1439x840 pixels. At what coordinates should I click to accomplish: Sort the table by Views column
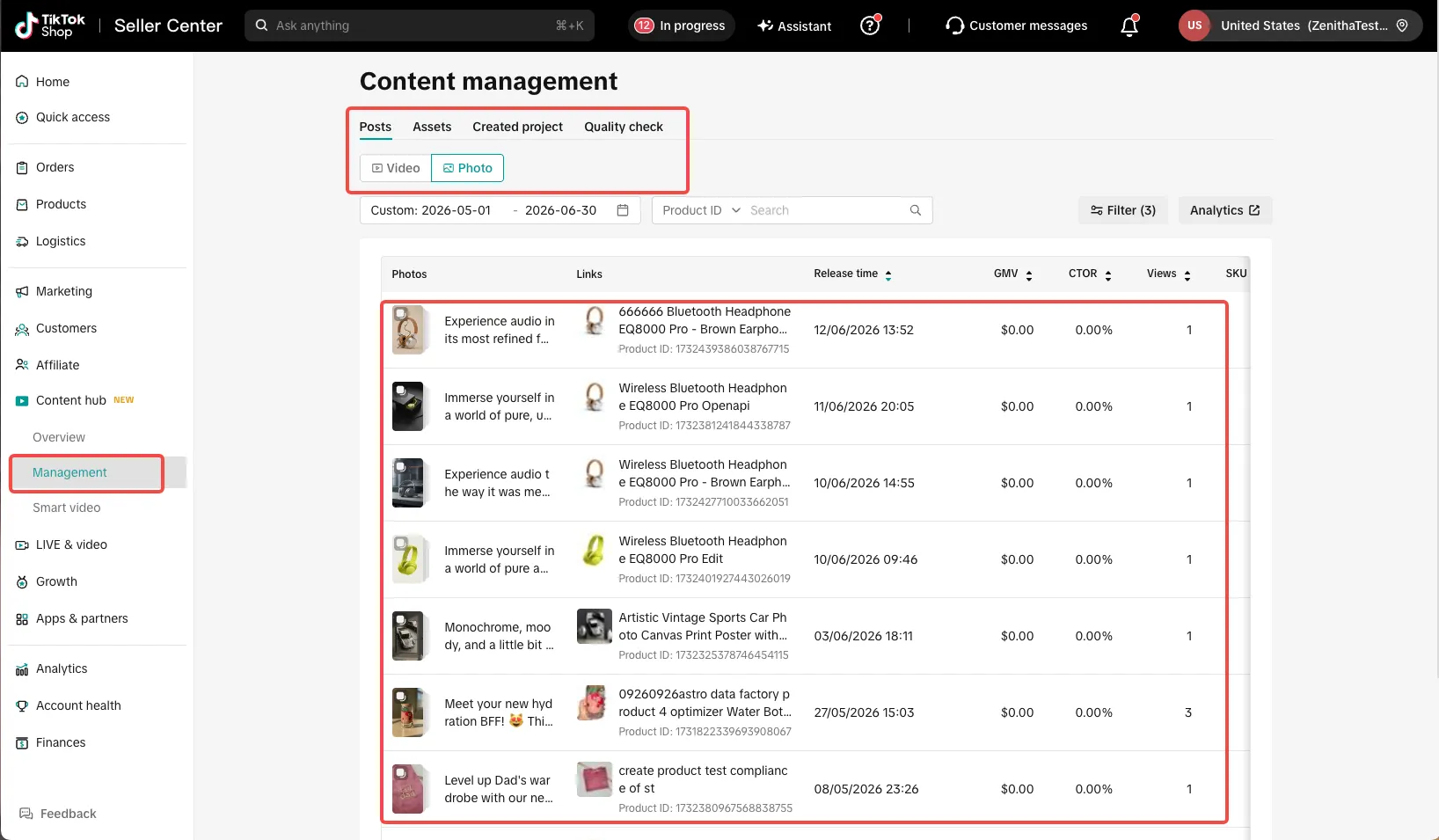click(x=1187, y=274)
